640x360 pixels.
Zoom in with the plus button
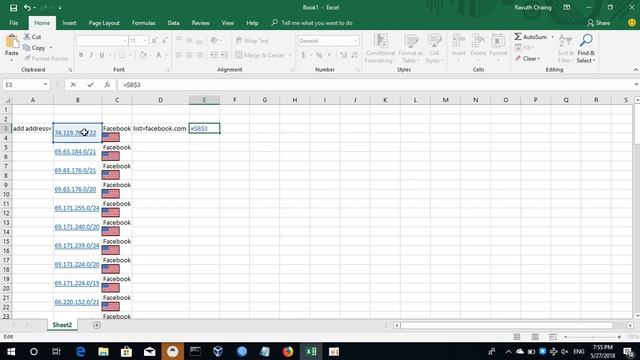click(x=619, y=337)
